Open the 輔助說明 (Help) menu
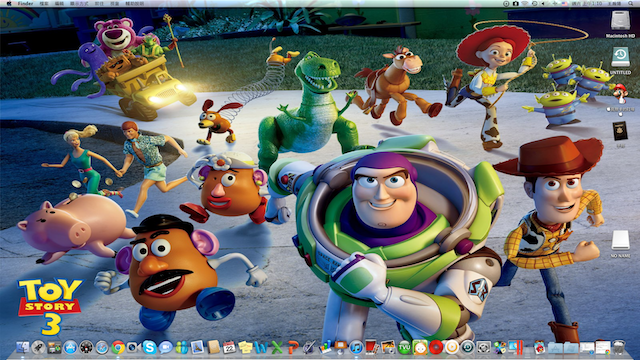 click(135, 3)
